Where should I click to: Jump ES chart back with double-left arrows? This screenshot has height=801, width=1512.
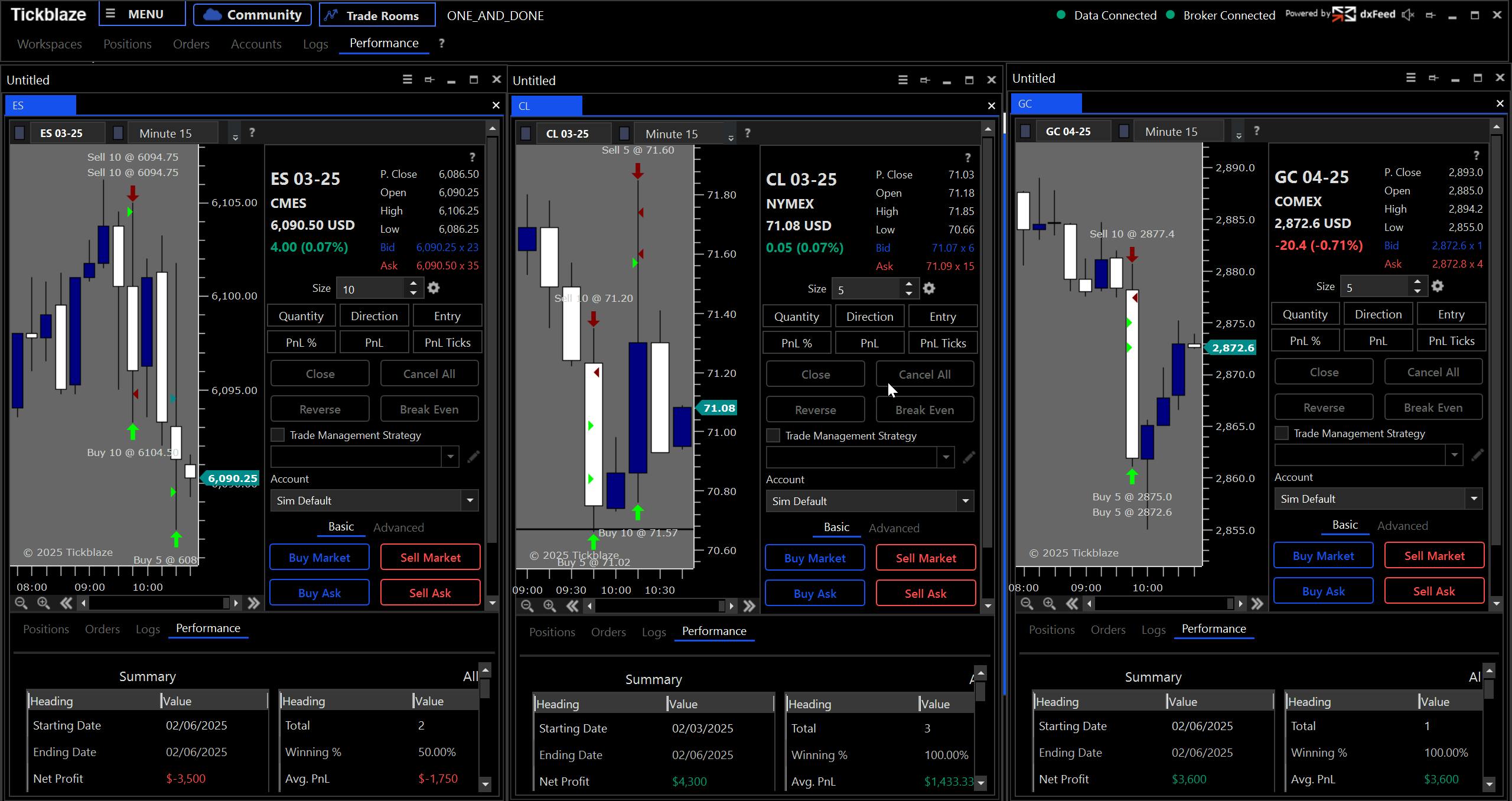tap(66, 603)
